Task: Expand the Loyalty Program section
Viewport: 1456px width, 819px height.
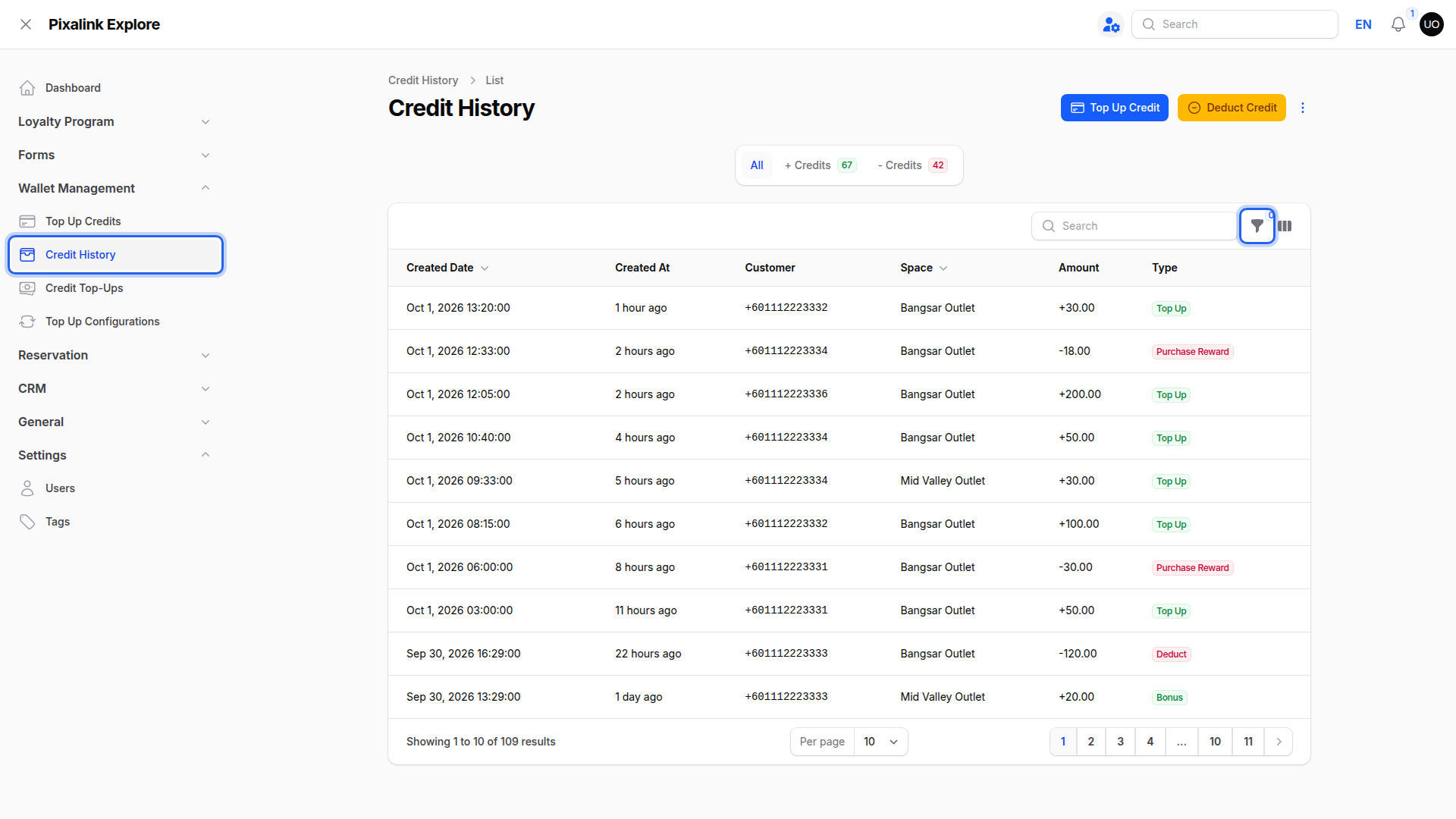Action: point(114,121)
